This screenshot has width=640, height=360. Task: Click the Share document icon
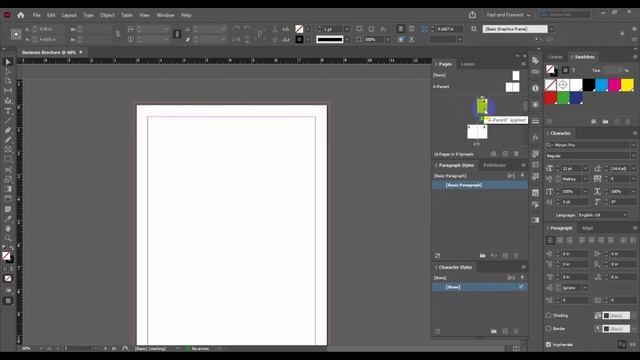[472, 15]
